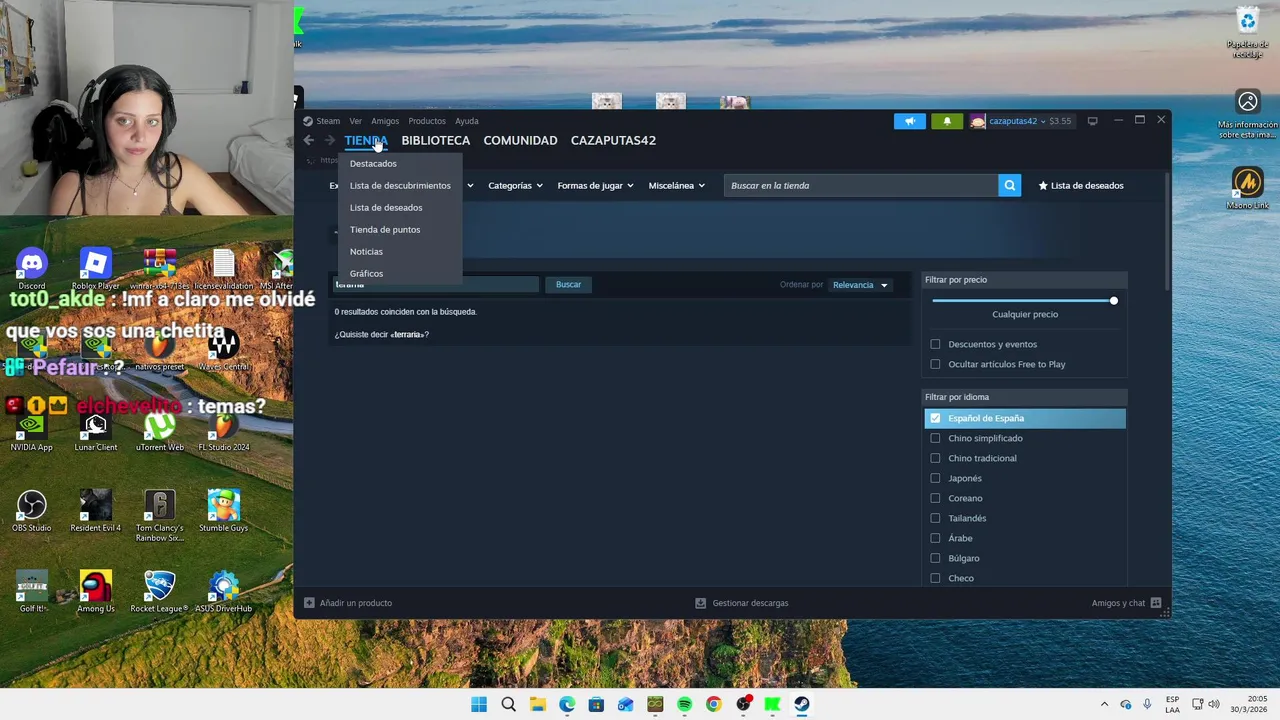Screen dimensions: 1280x720
Task: Open the Windows Start button
Action: point(479,704)
